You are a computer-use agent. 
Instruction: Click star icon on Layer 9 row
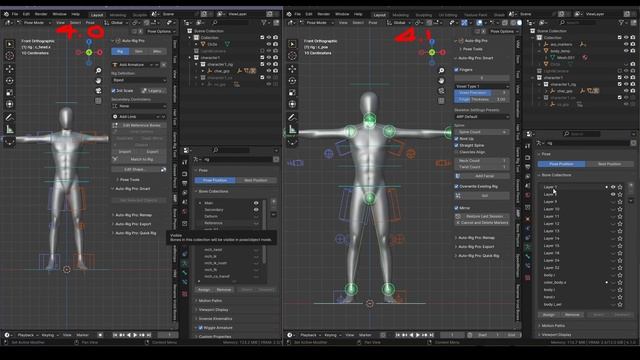[620, 202]
